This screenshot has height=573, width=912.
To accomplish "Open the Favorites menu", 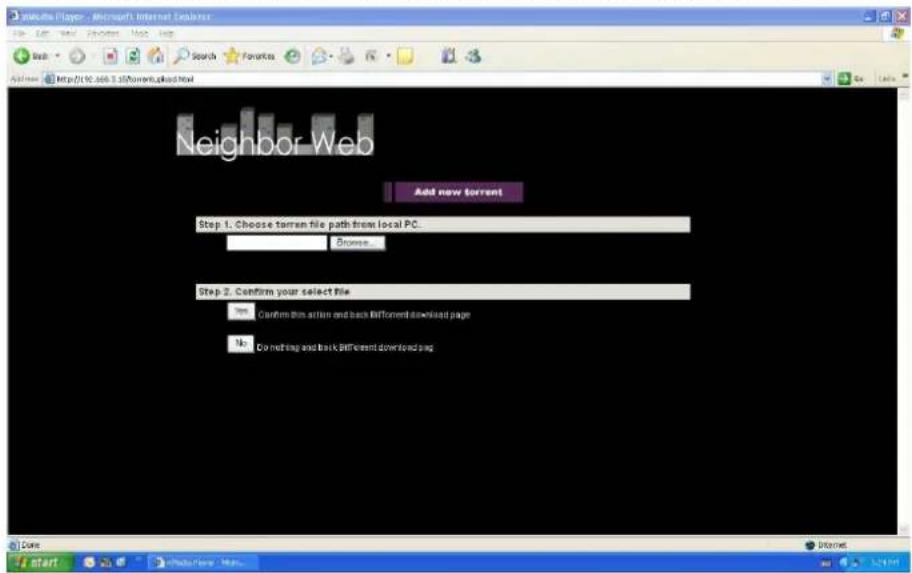I will [103, 34].
